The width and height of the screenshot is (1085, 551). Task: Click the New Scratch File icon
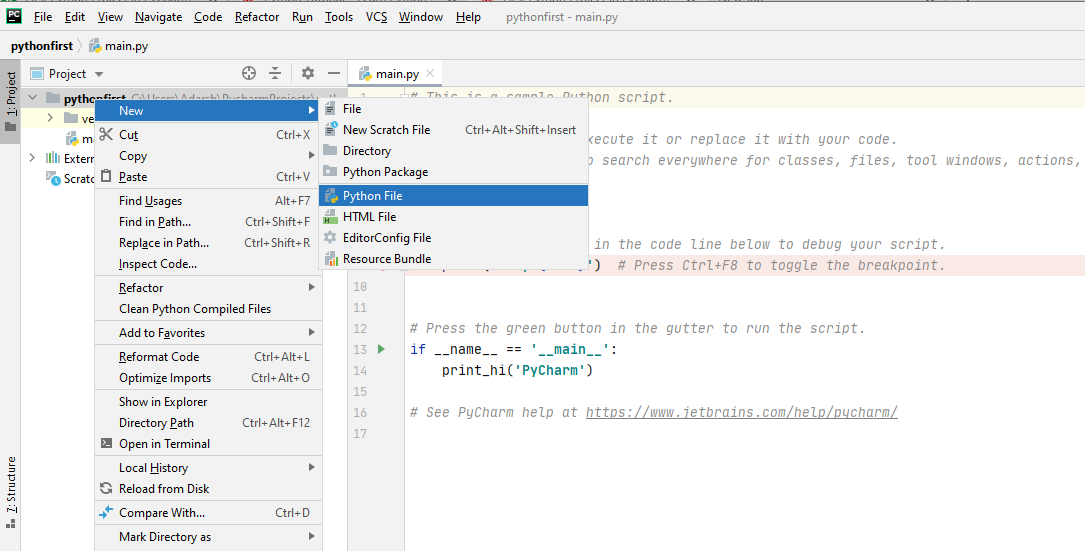tap(331, 129)
